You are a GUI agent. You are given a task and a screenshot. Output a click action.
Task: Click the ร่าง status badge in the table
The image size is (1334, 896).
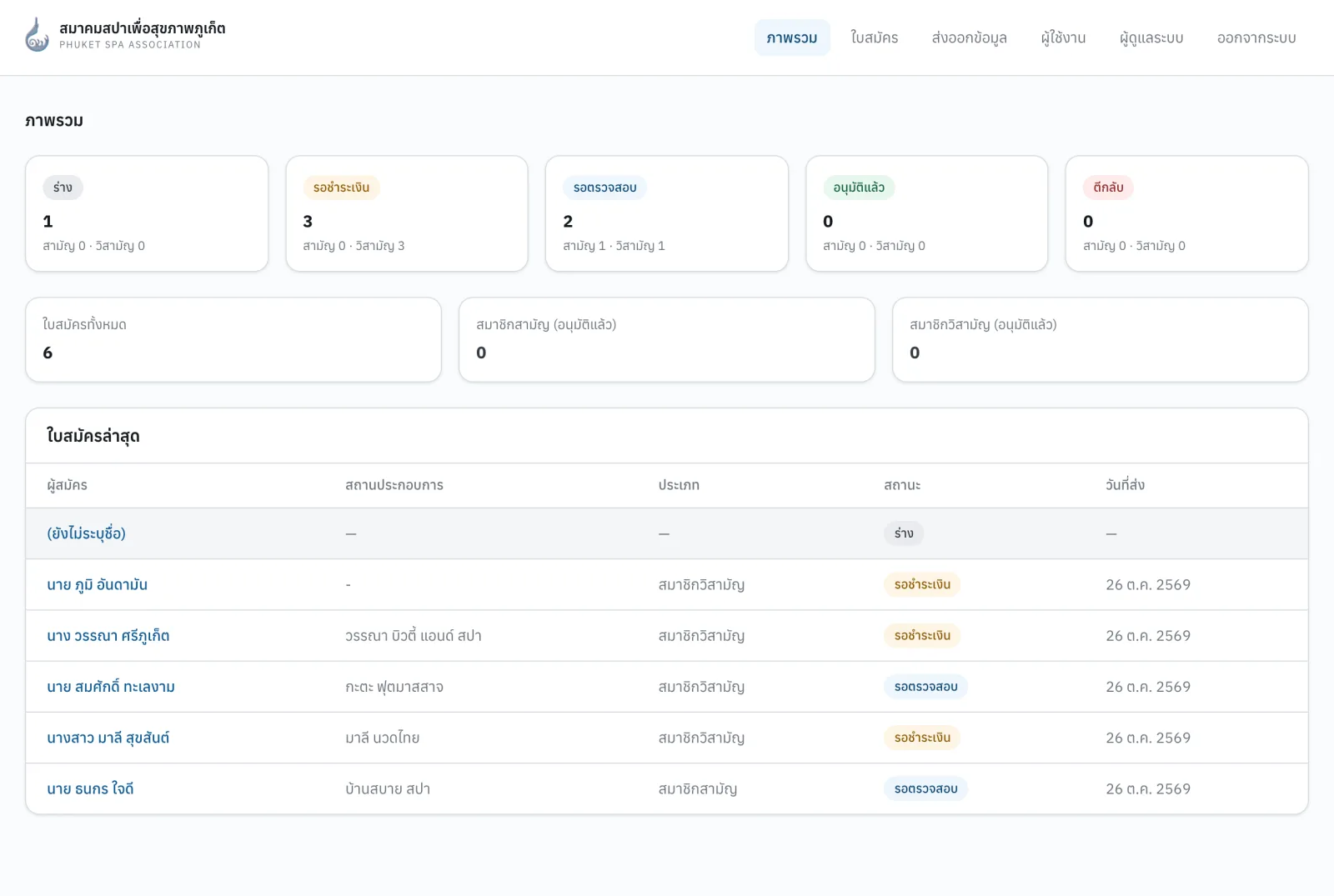point(904,533)
